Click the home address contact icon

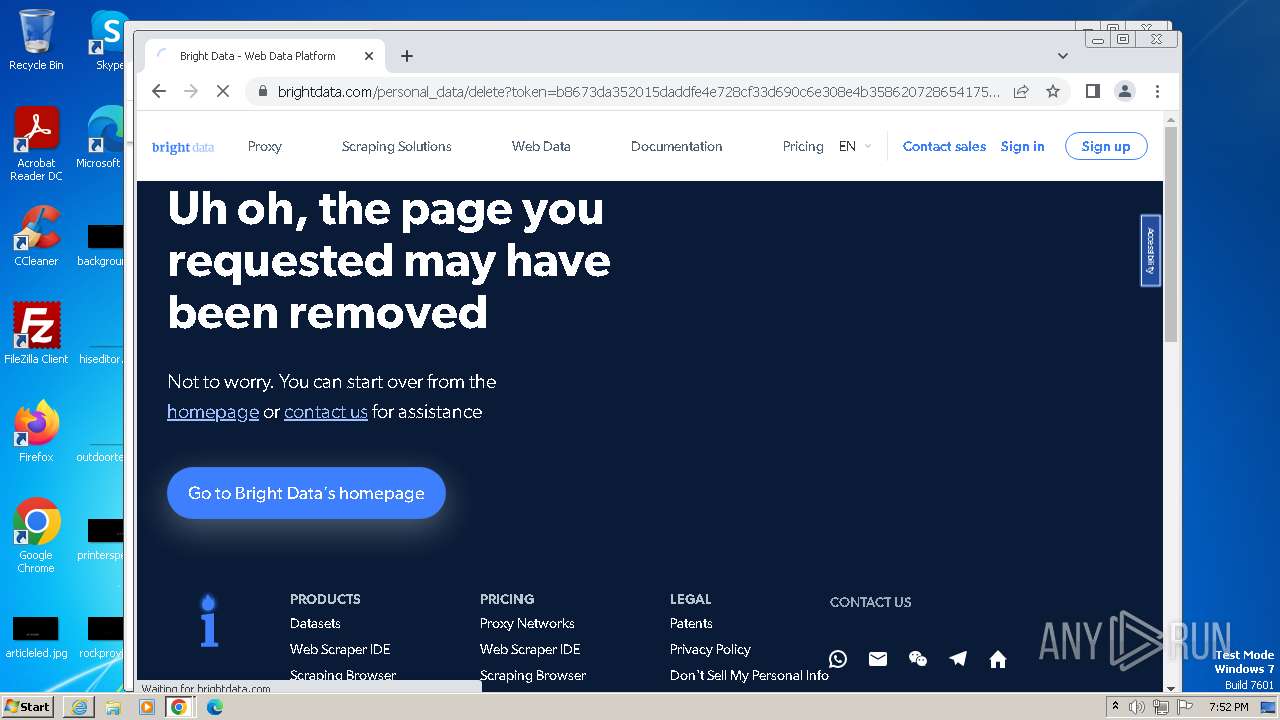pos(998,659)
